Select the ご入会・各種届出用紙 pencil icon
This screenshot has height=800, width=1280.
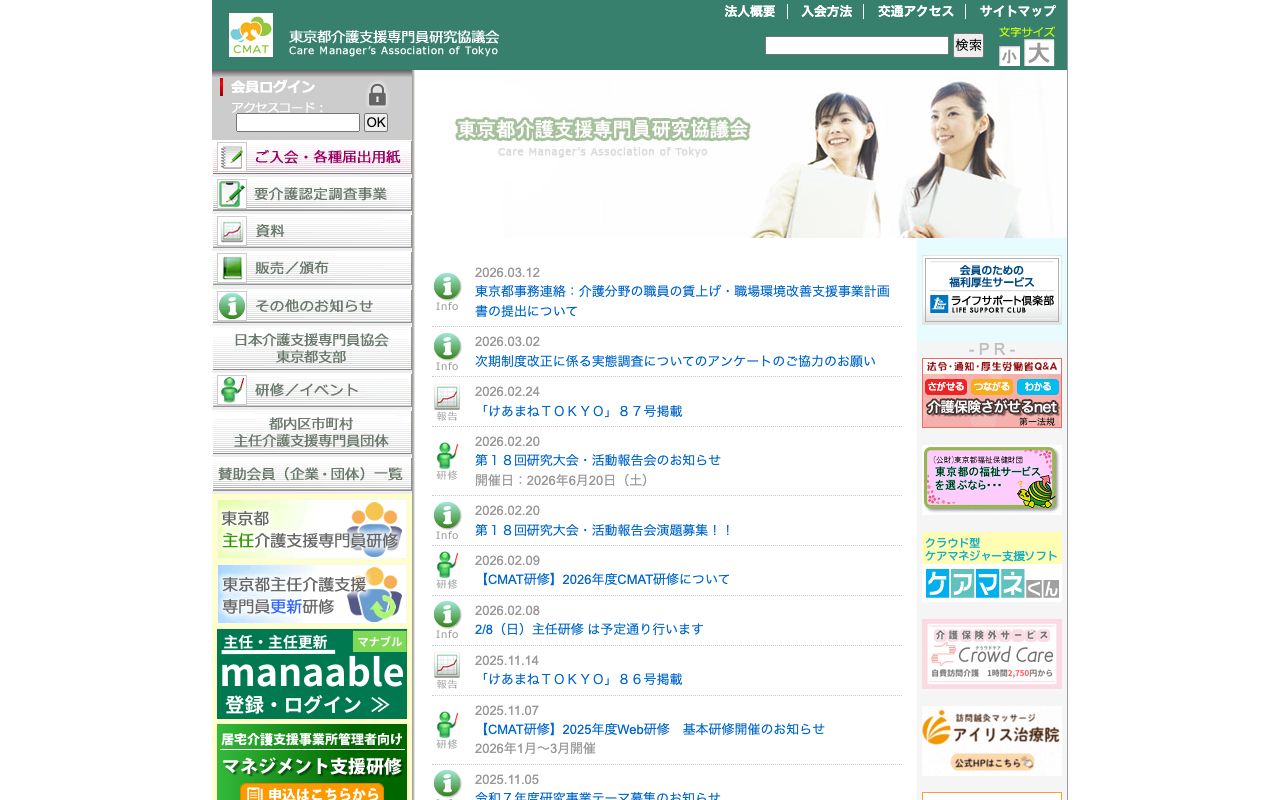pyautogui.click(x=230, y=156)
